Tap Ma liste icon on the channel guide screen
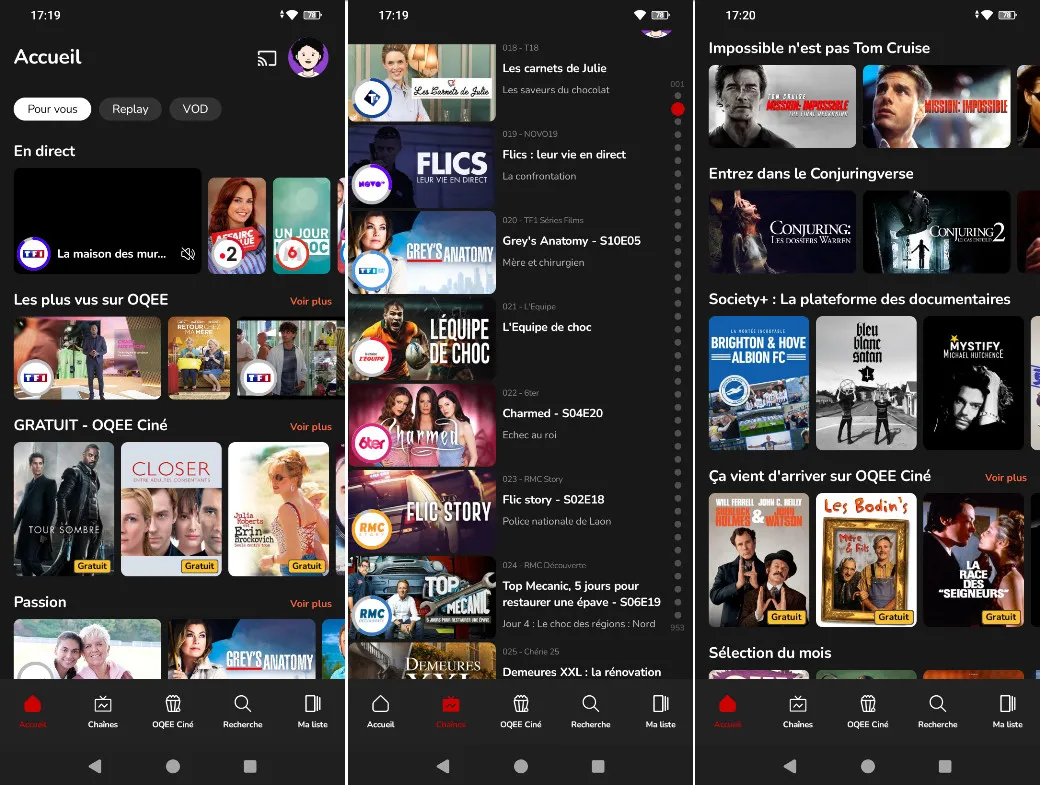Viewport: 1040px width, 785px height. tap(660, 710)
